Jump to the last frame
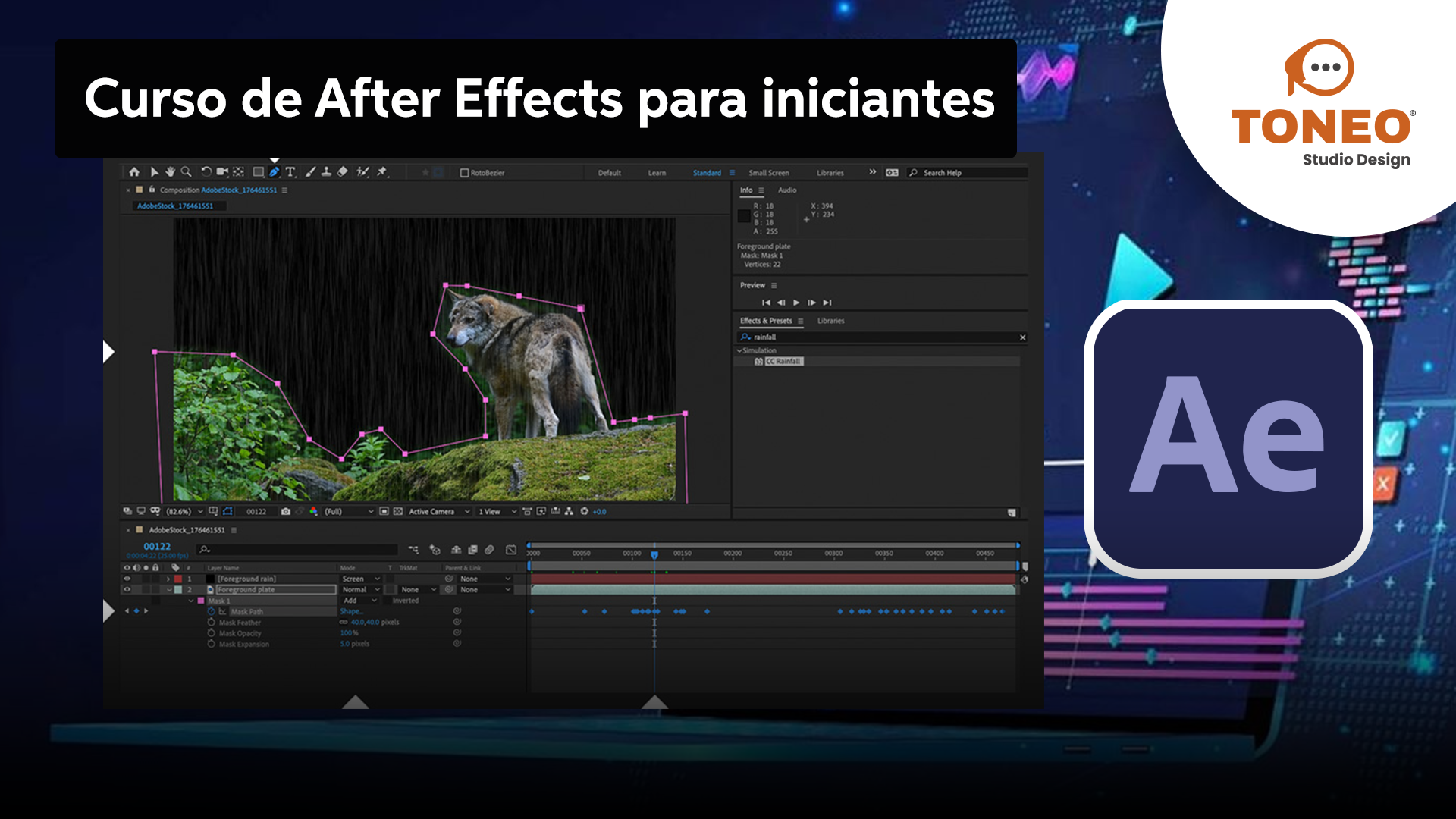The height and width of the screenshot is (819, 1456). tap(827, 303)
